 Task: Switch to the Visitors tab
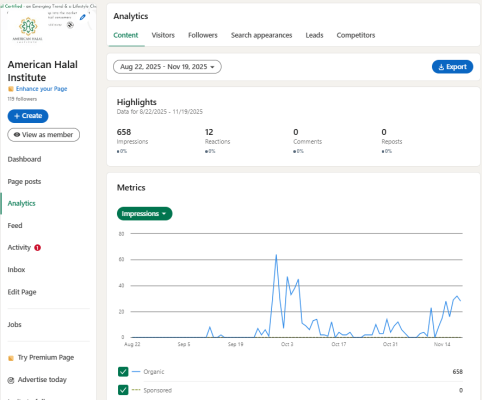163,35
